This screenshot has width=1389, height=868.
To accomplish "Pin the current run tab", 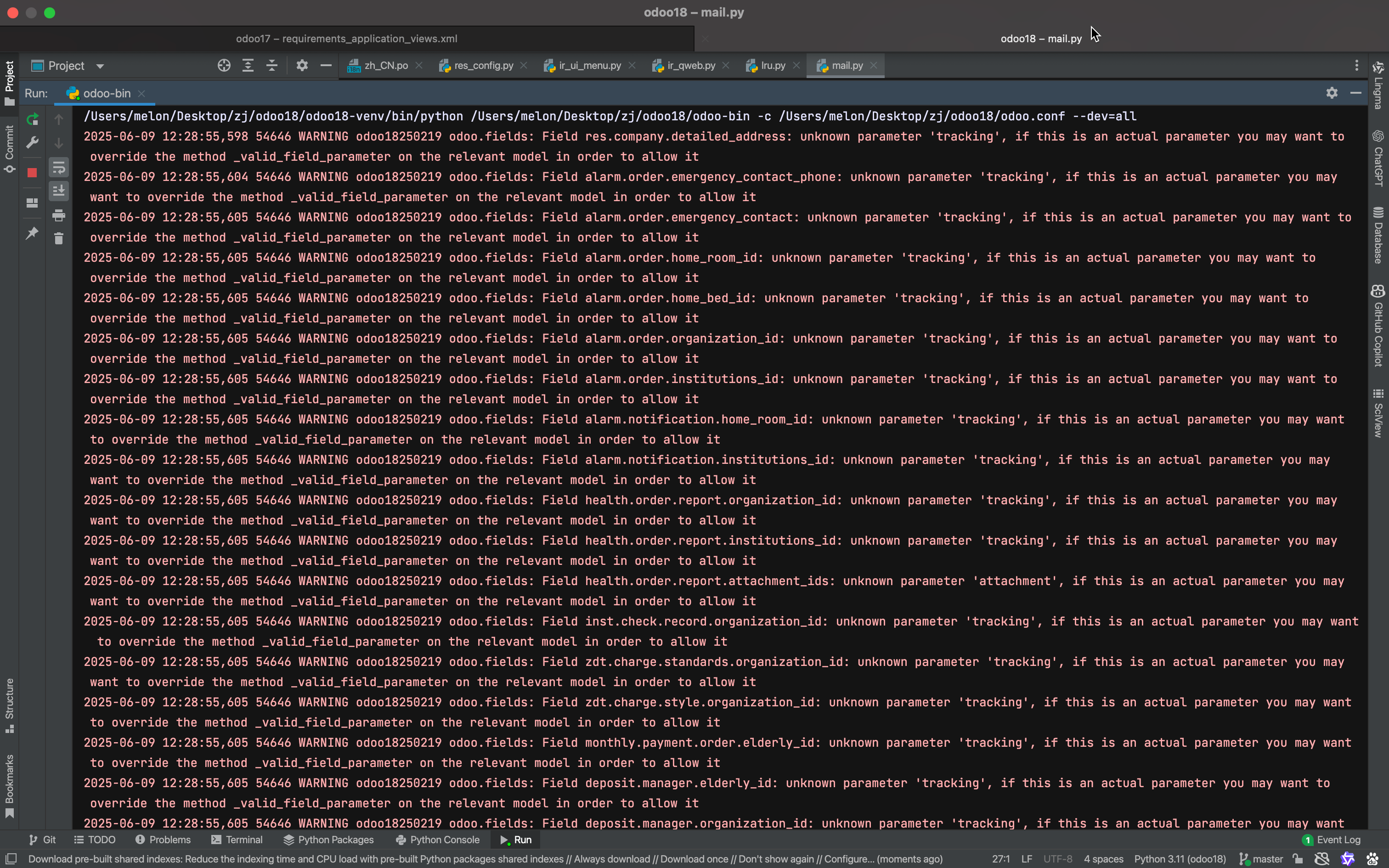I will [x=32, y=233].
